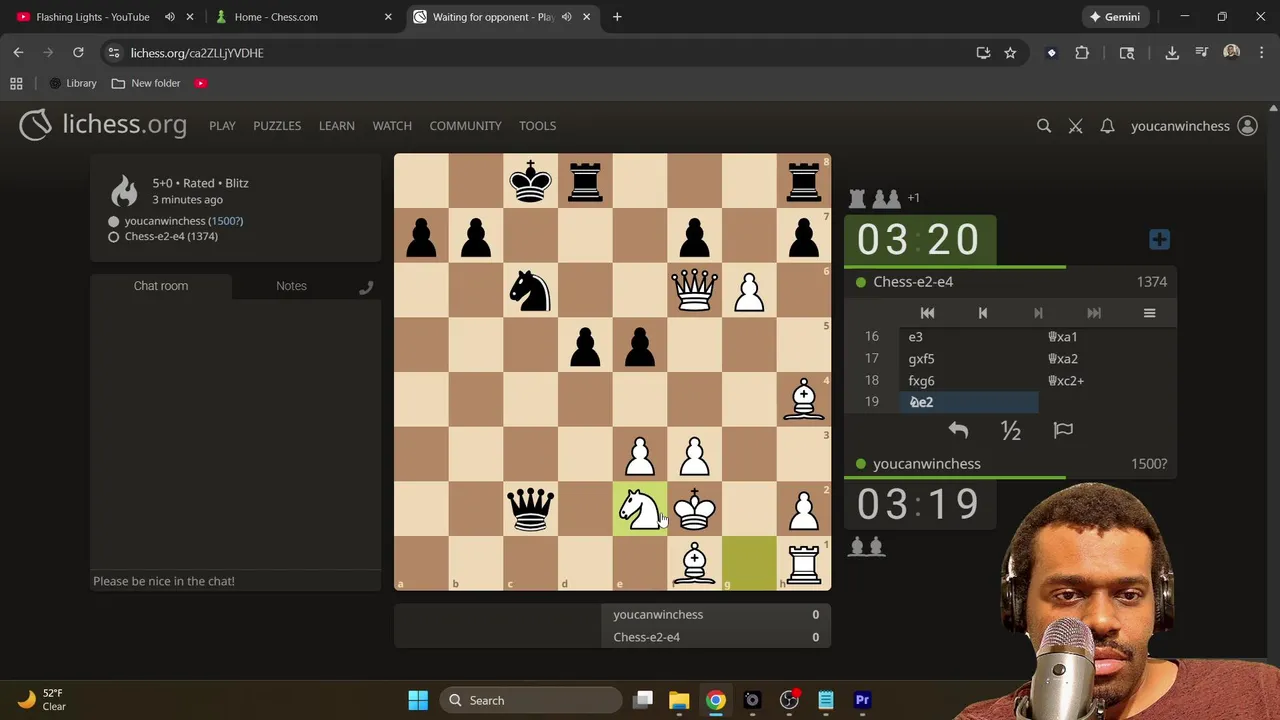Propose a takeback with the arrow icon
Viewport: 1280px width, 720px height.
[958, 430]
